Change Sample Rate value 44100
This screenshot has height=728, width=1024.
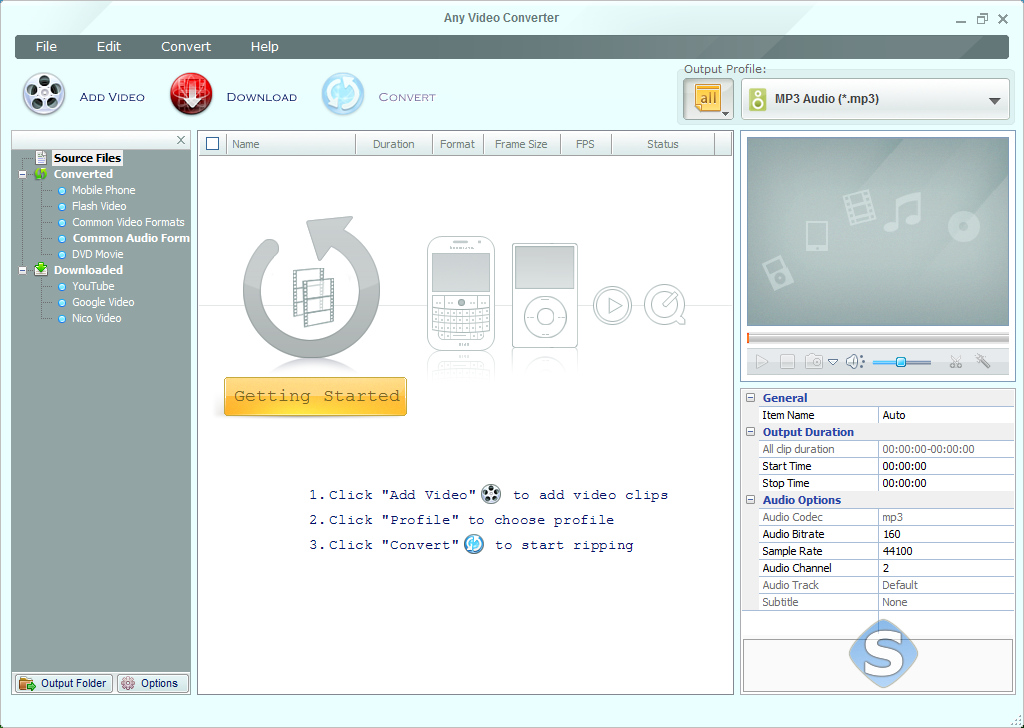tap(946, 551)
